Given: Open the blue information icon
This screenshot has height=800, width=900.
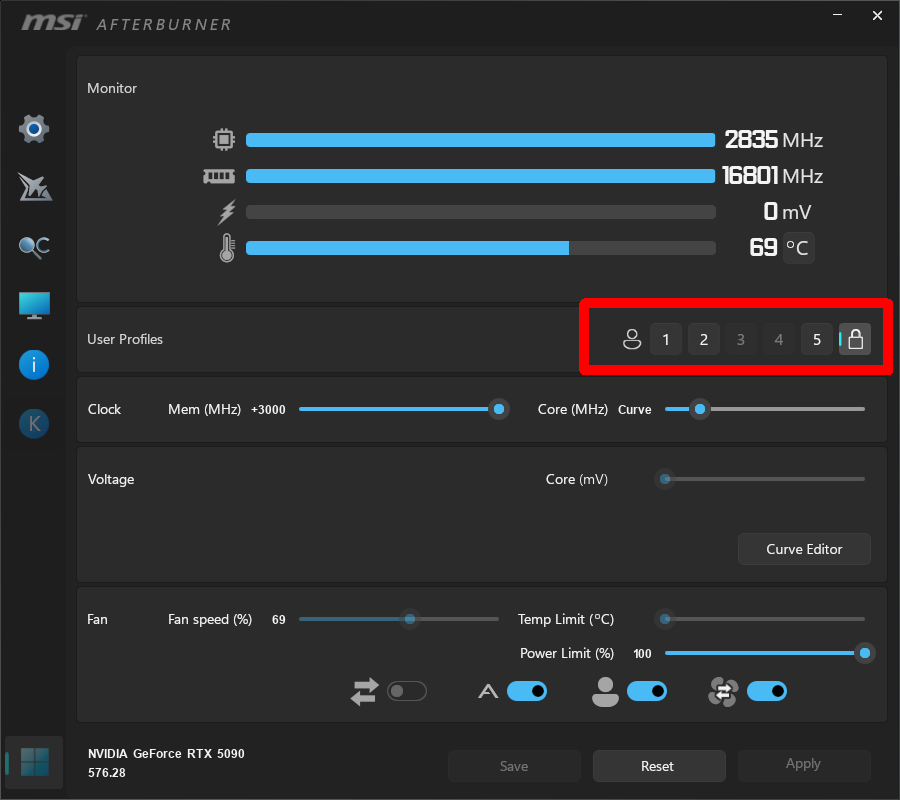Looking at the screenshot, I should click(34, 365).
